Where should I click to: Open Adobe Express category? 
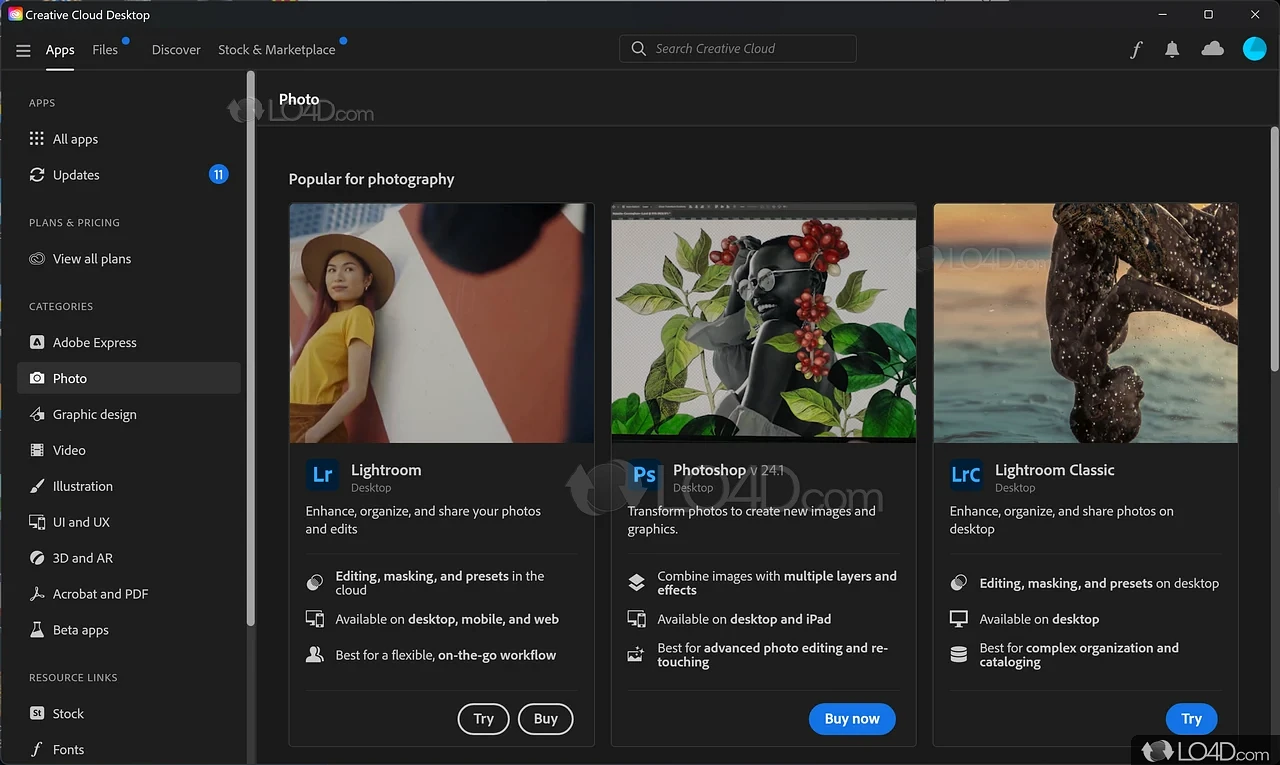tap(129, 343)
